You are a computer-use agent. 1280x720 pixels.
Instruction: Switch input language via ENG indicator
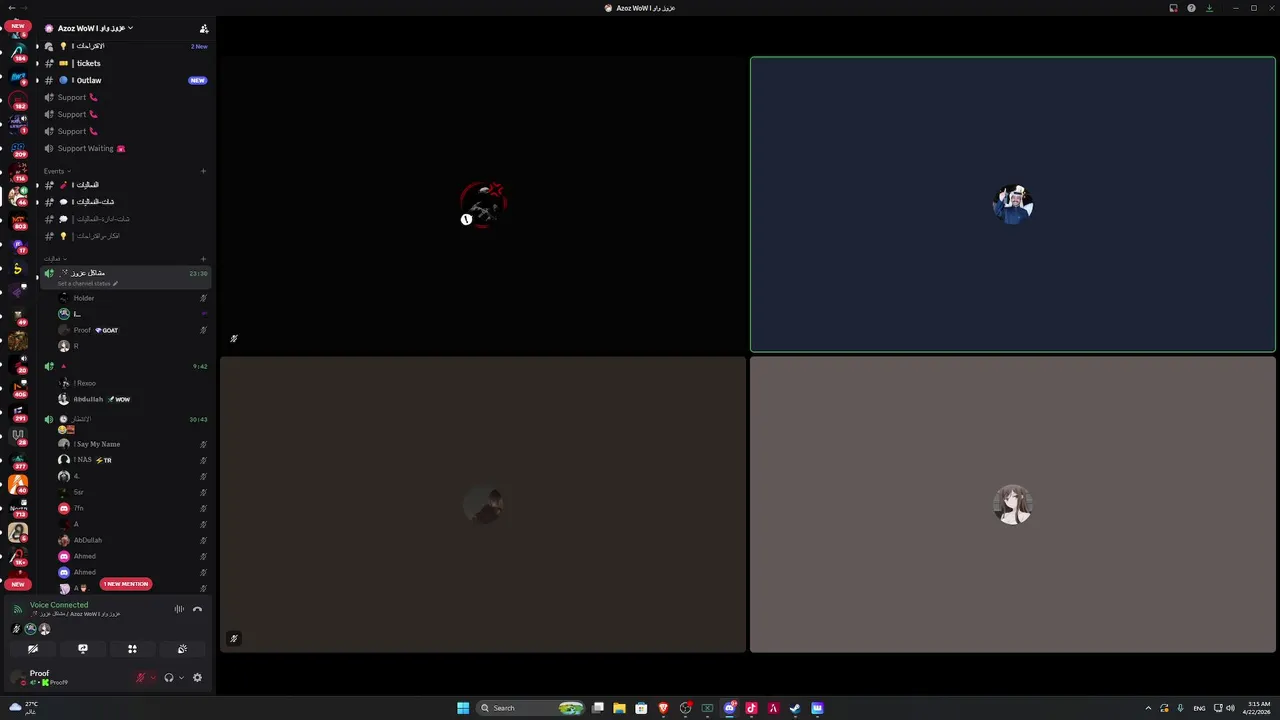pyautogui.click(x=1199, y=708)
